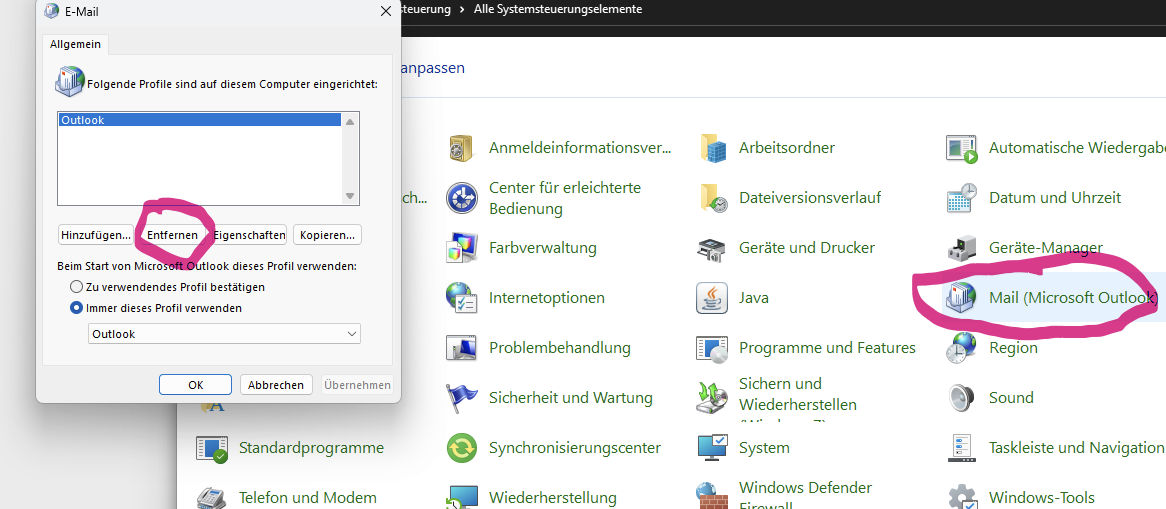Click the Entfernen button

[173, 235]
